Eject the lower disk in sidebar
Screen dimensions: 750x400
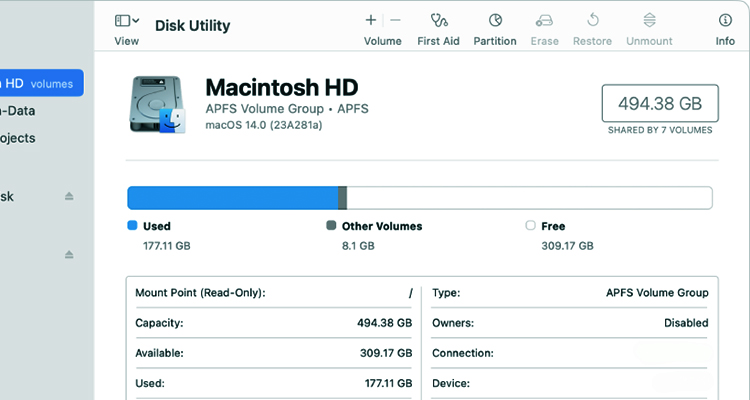tap(69, 255)
